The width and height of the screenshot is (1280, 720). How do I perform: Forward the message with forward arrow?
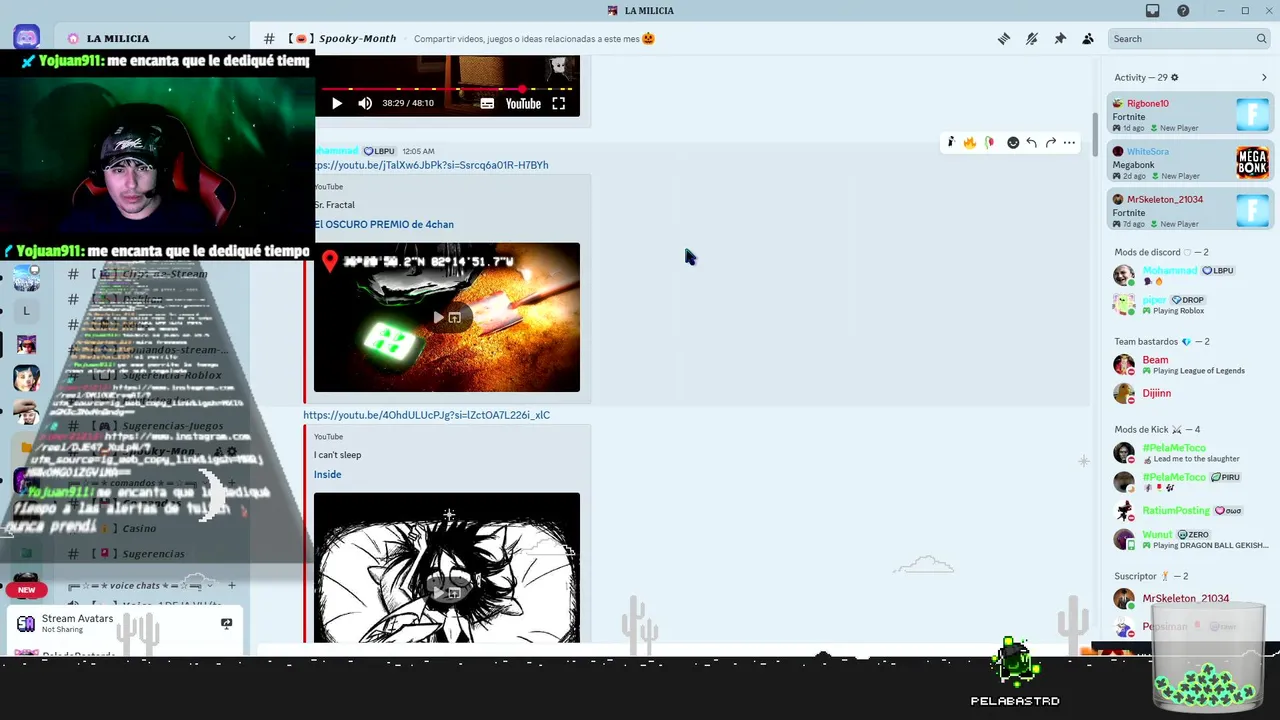[1051, 143]
